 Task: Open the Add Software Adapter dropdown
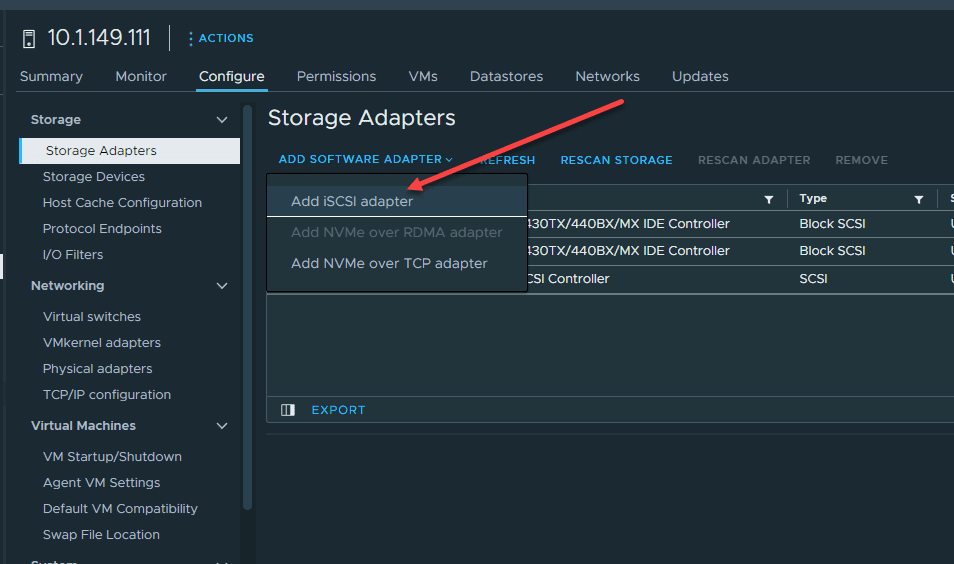click(366, 160)
